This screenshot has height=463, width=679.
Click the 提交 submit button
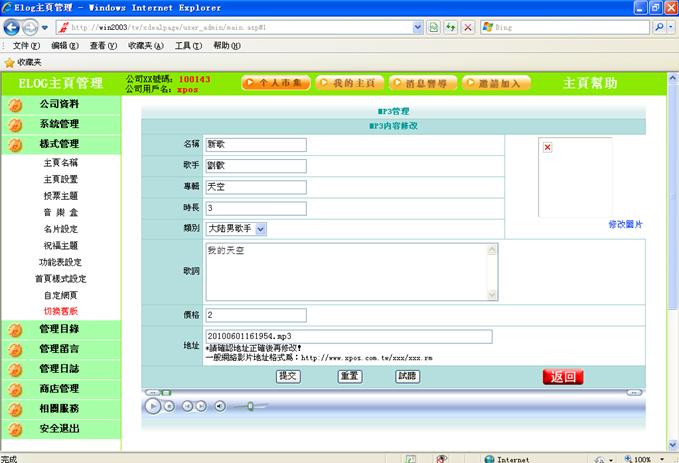point(288,377)
